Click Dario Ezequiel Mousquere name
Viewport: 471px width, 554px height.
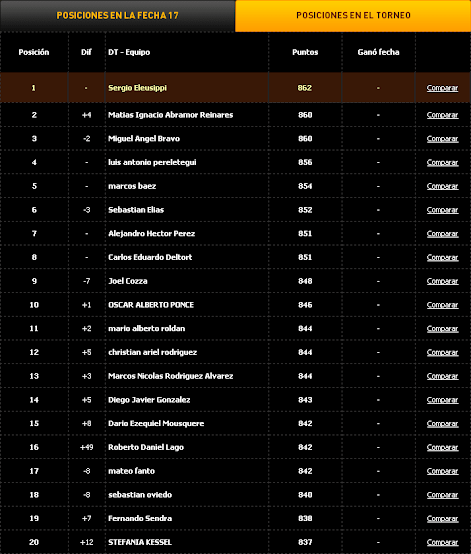pyautogui.click(x=156, y=423)
